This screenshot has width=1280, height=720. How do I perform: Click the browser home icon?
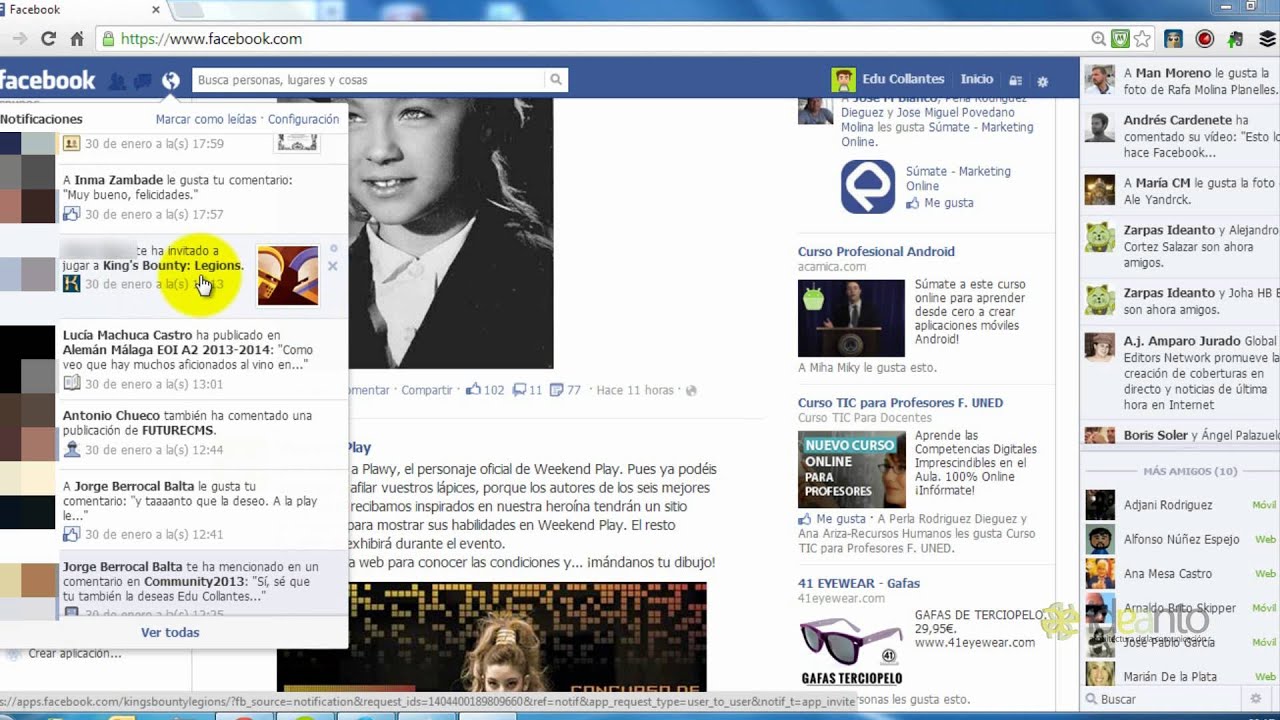click(77, 39)
